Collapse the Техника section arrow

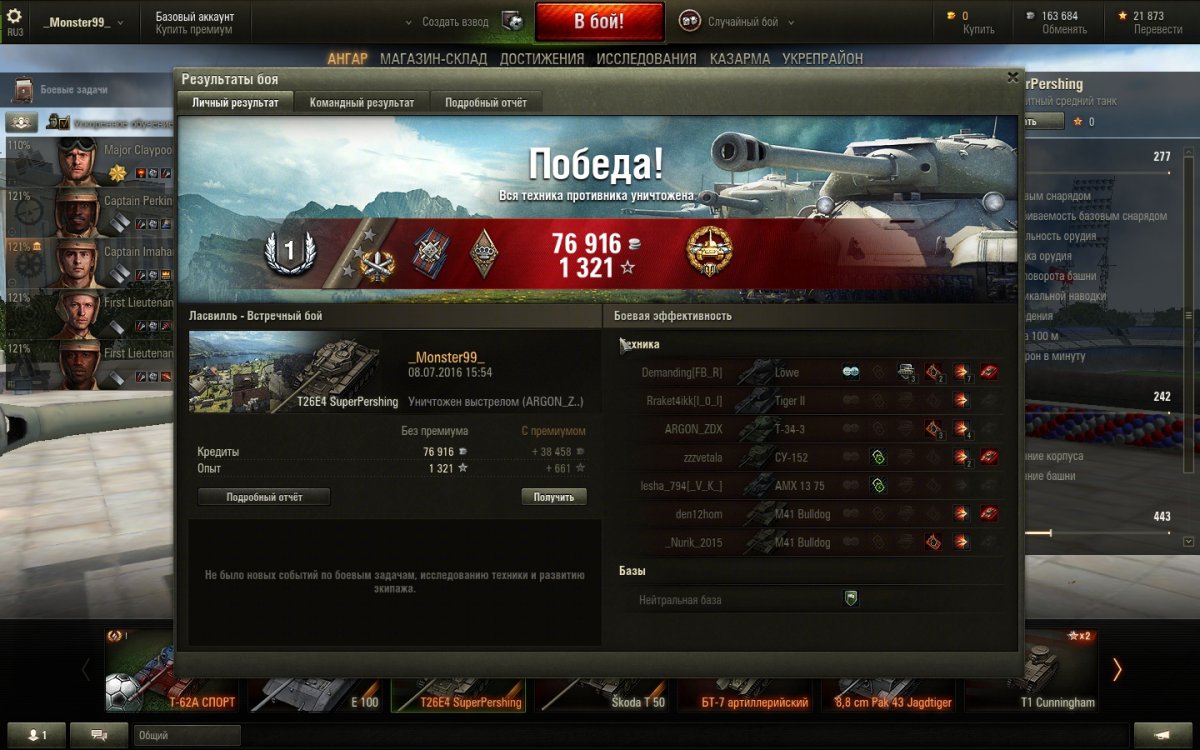click(x=623, y=344)
